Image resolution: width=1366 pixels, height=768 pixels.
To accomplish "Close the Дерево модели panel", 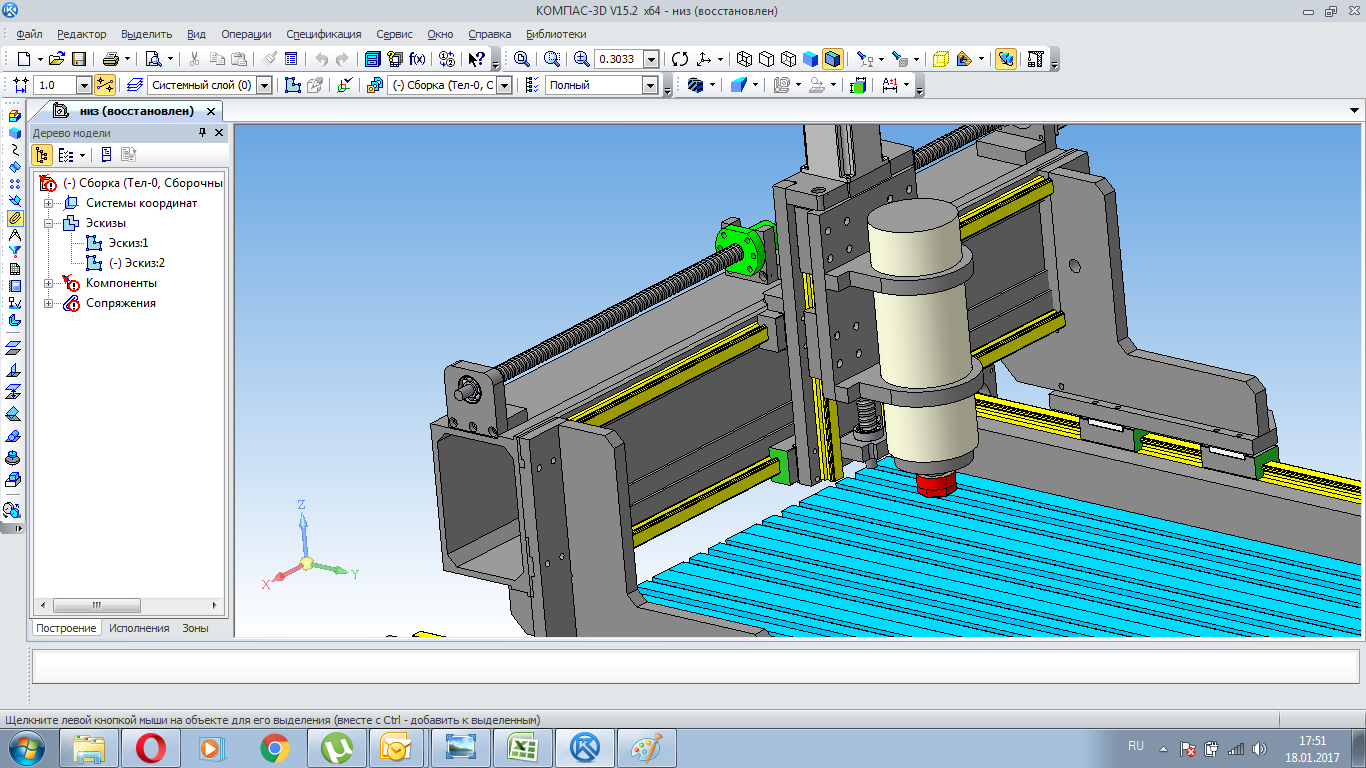I will pos(219,133).
